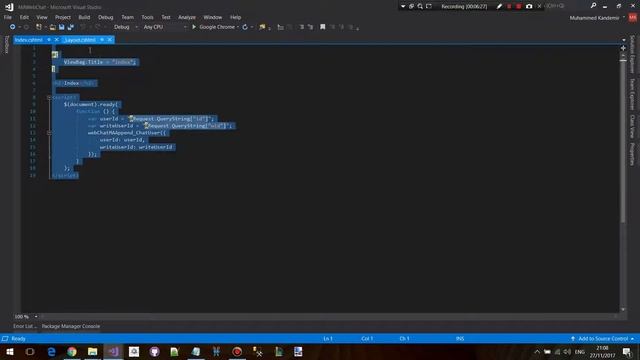Open the Package Manager Console tab
640x360 pixels.
[71, 326]
